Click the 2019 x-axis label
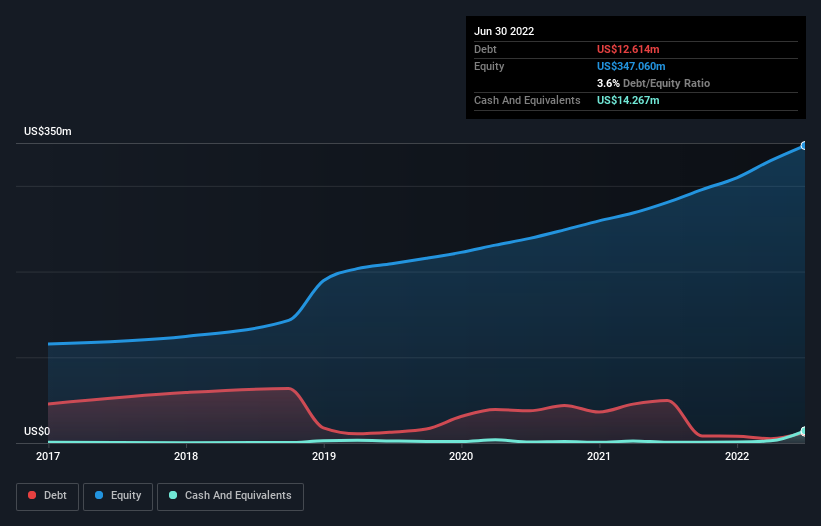The image size is (821, 526). click(324, 456)
